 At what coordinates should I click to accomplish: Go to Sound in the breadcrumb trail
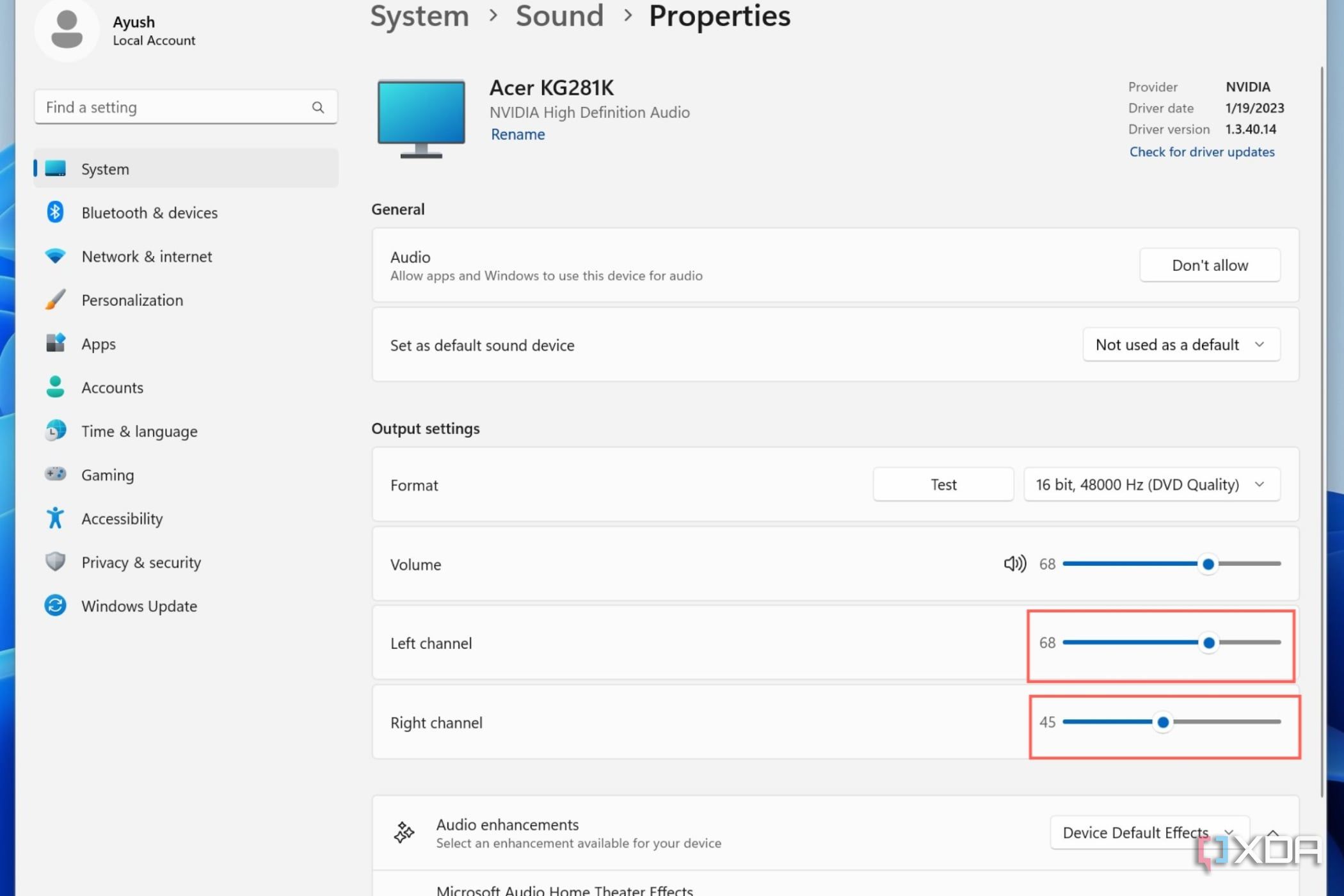(x=559, y=16)
